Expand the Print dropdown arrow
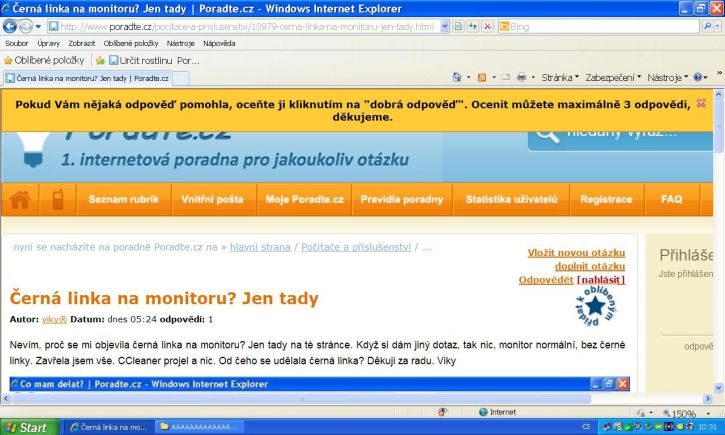Image resolution: width=725 pixels, height=435 pixels. pos(533,77)
